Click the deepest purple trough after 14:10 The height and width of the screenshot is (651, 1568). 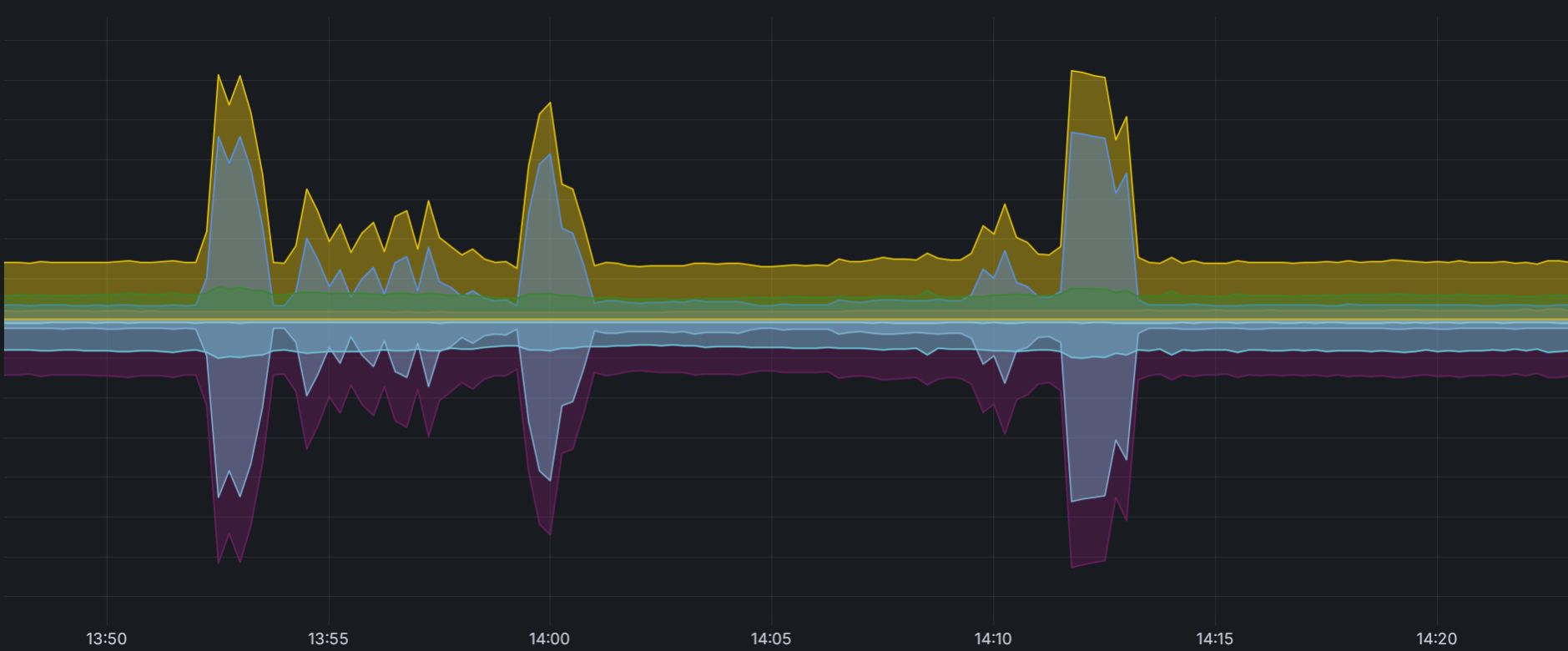click(1072, 567)
